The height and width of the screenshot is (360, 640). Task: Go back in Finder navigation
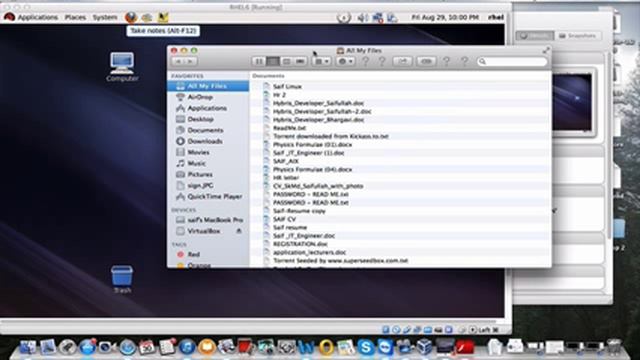[178, 61]
